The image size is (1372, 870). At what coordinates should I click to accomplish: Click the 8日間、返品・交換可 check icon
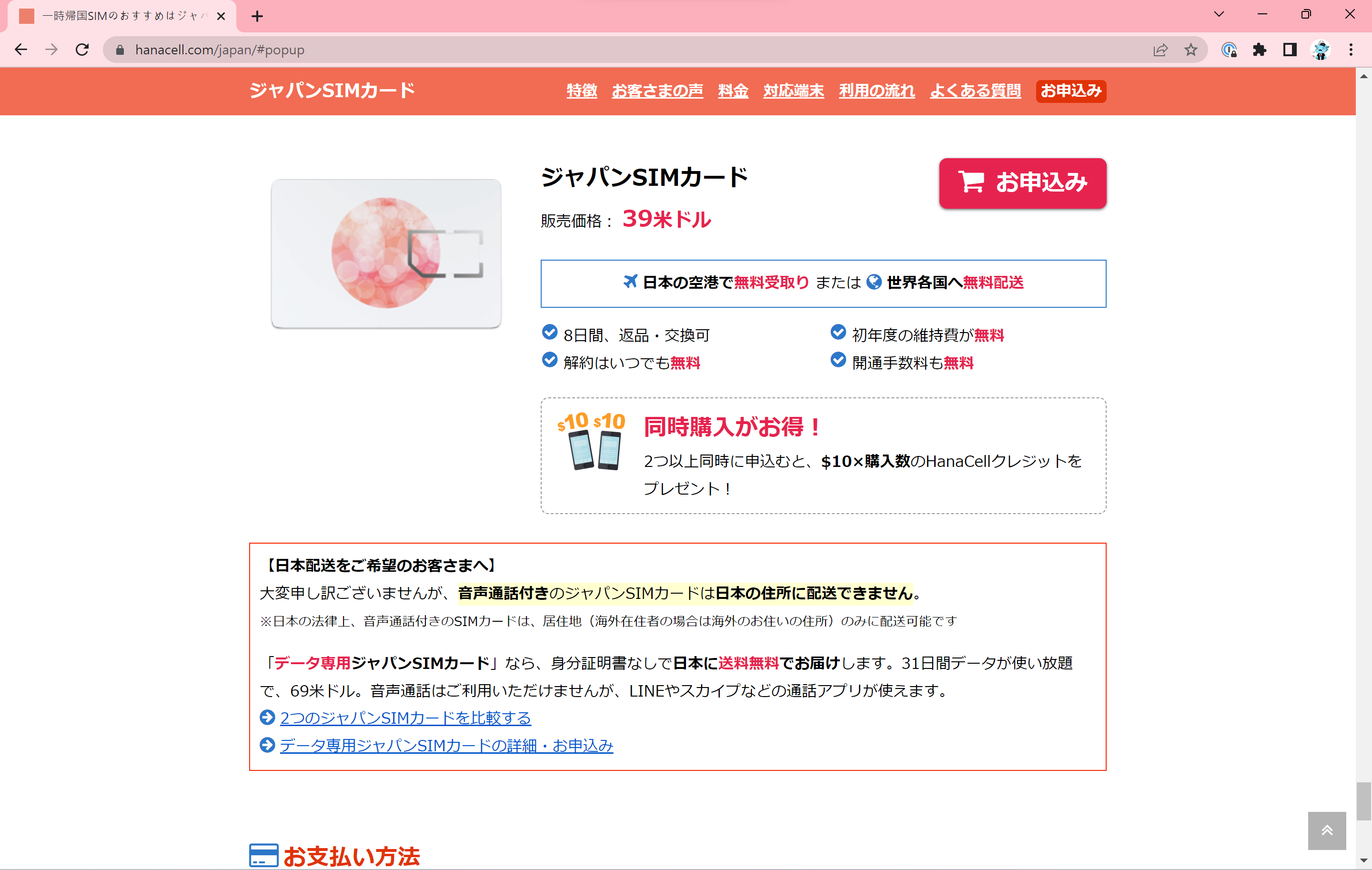tap(549, 332)
